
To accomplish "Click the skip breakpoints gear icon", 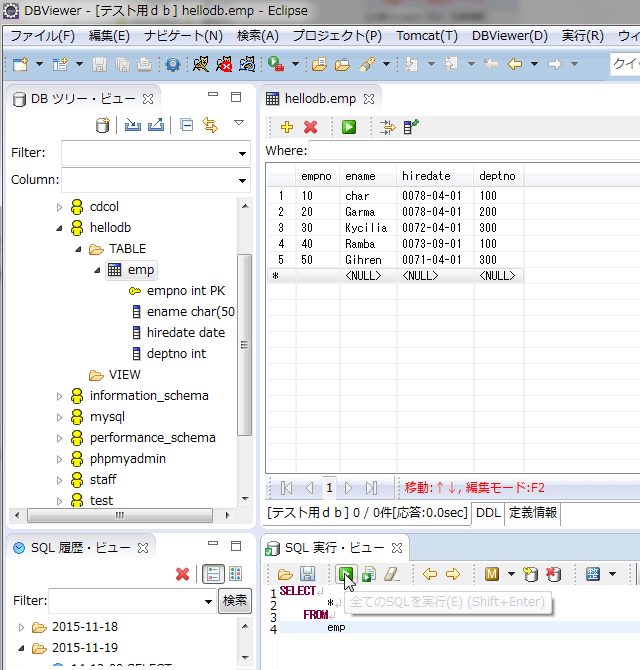I will point(173,65).
